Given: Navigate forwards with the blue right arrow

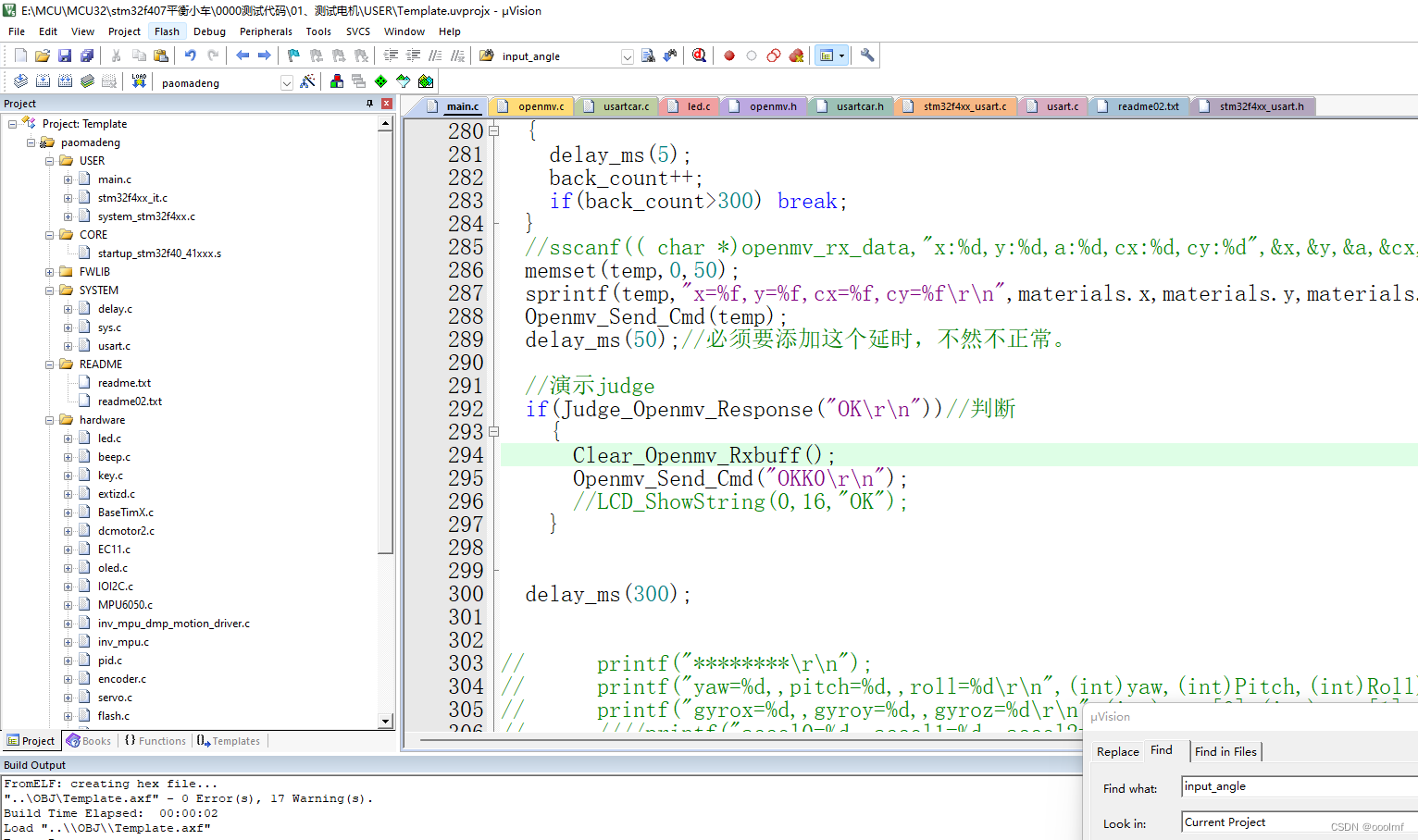Looking at the screenshot, I should pyautogui.click(x=265, y=56).
